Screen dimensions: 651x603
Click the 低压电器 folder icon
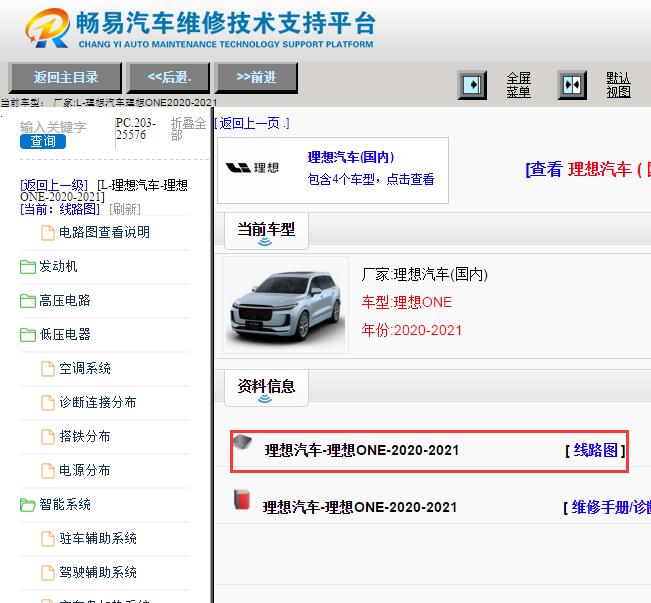pyautogui.click(x=27, y=335)
